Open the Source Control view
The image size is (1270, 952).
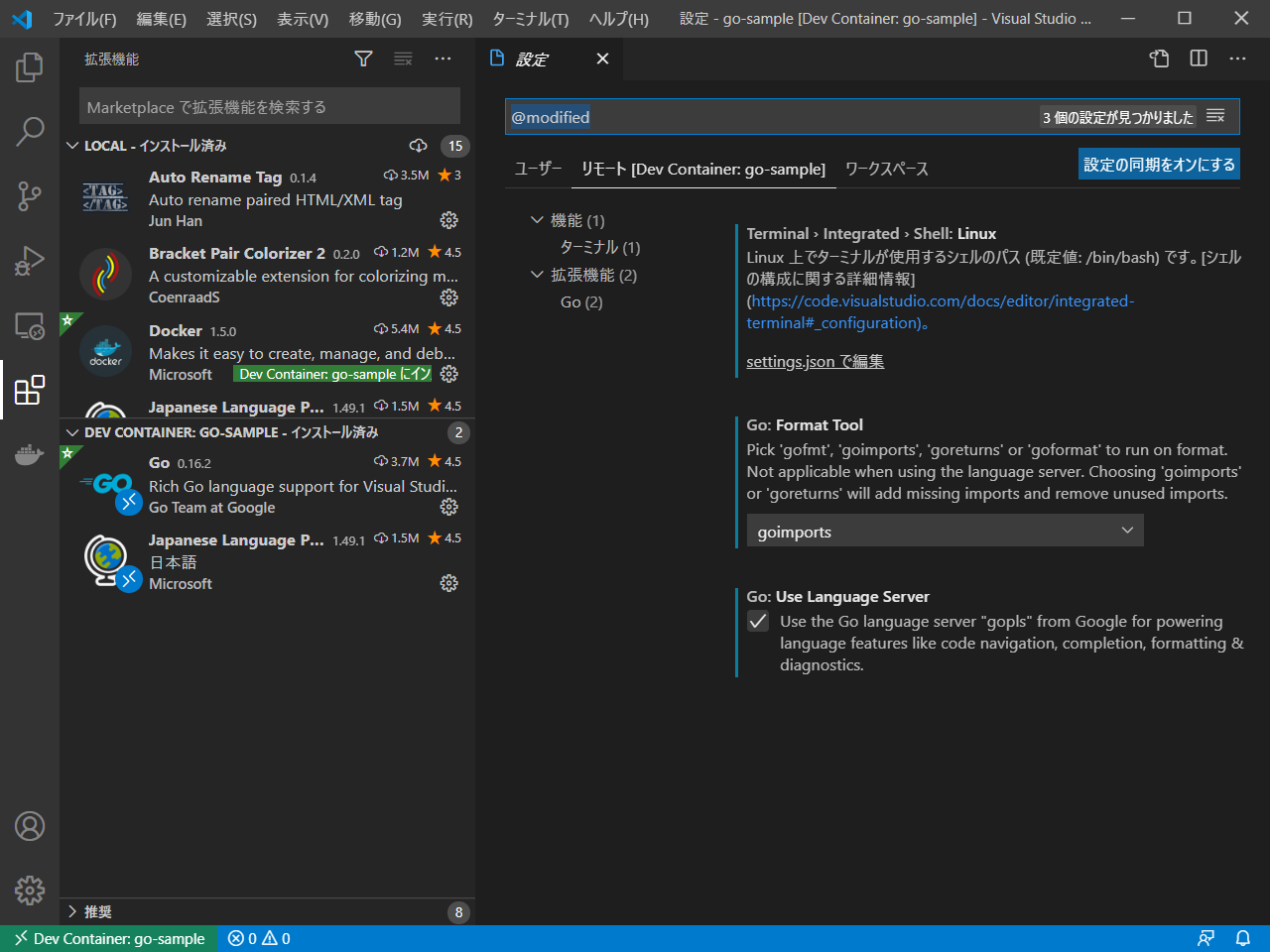[x=29, y=196]
